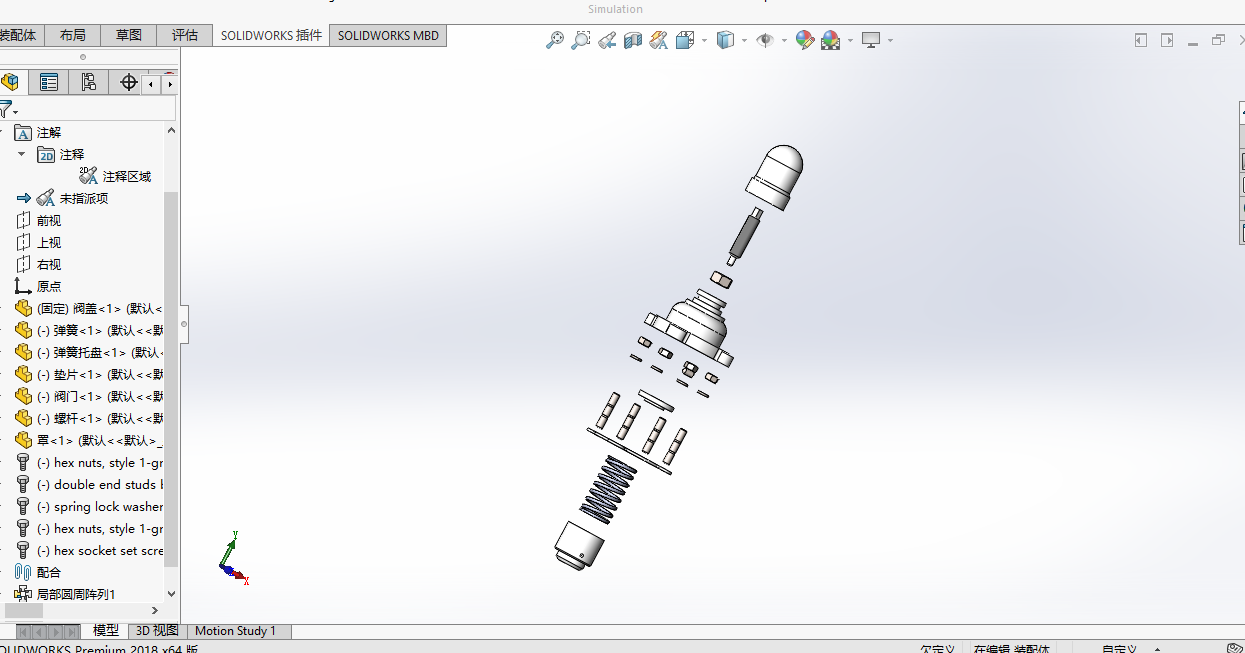
Task: Open the DisplayManager panel icon
Action: 88,81
